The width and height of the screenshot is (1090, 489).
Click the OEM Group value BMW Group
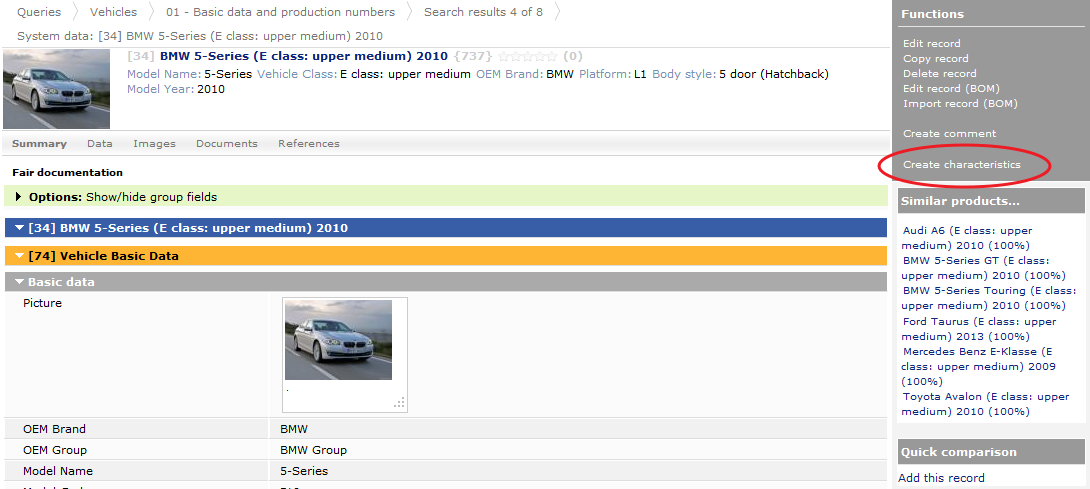pyautogui.click(x=314, y=450)
